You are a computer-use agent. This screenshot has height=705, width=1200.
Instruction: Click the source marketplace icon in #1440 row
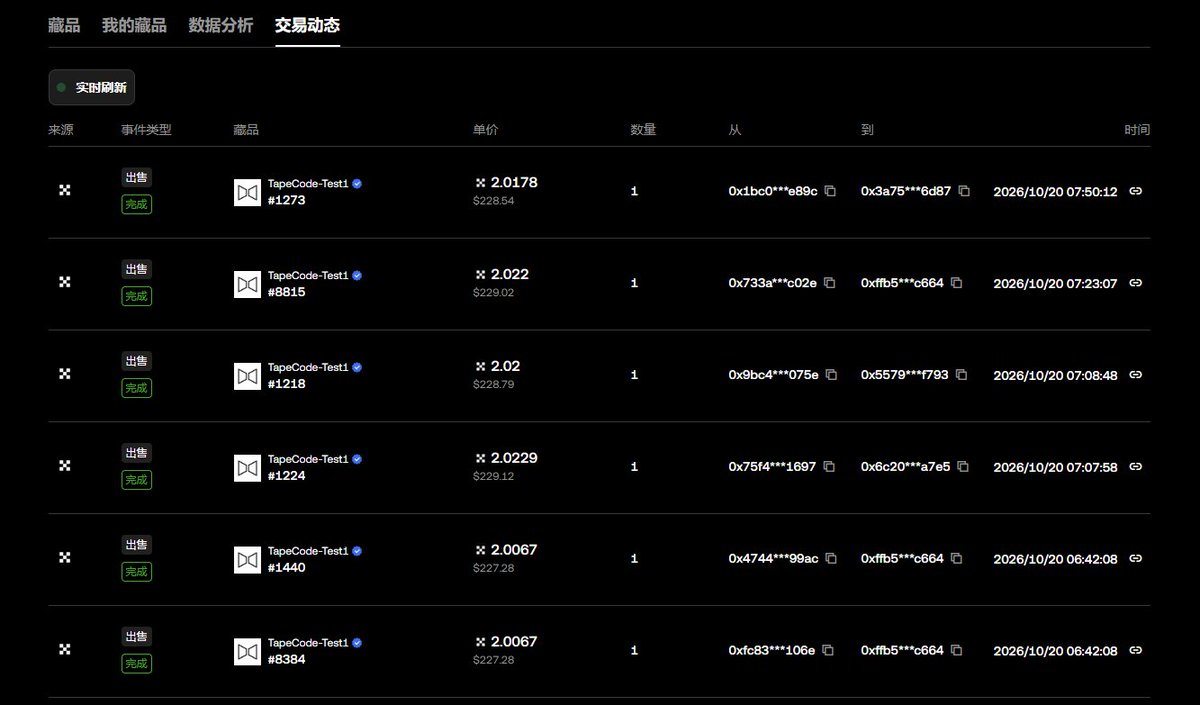pyautogui.click(x=65, y=558)
